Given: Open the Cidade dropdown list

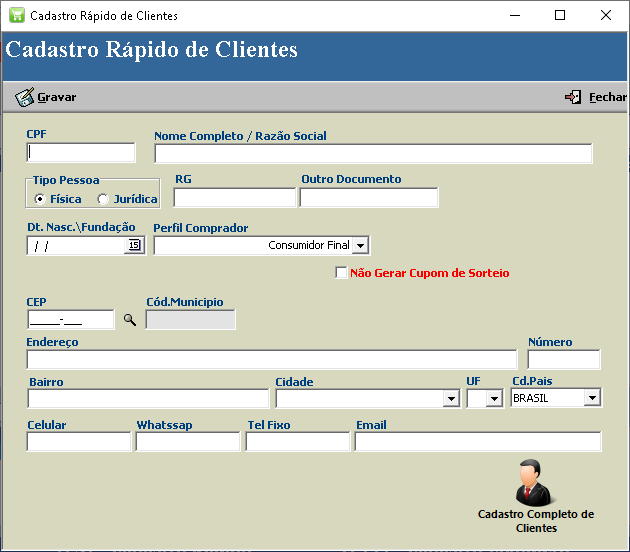Looking at the screenshot, I should (x=451, y=399).
